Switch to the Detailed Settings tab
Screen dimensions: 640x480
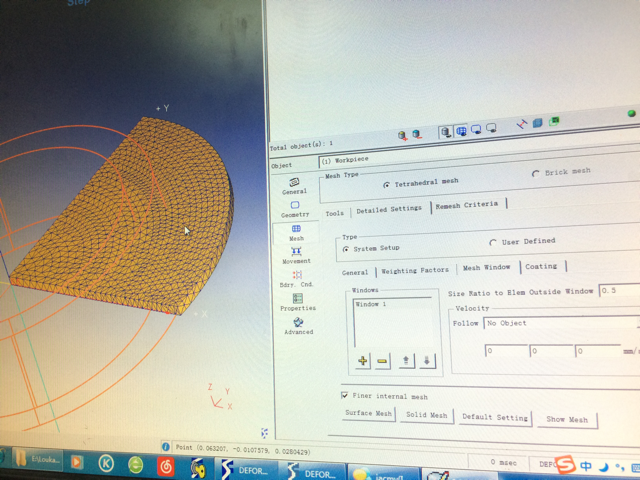point(389,210)
